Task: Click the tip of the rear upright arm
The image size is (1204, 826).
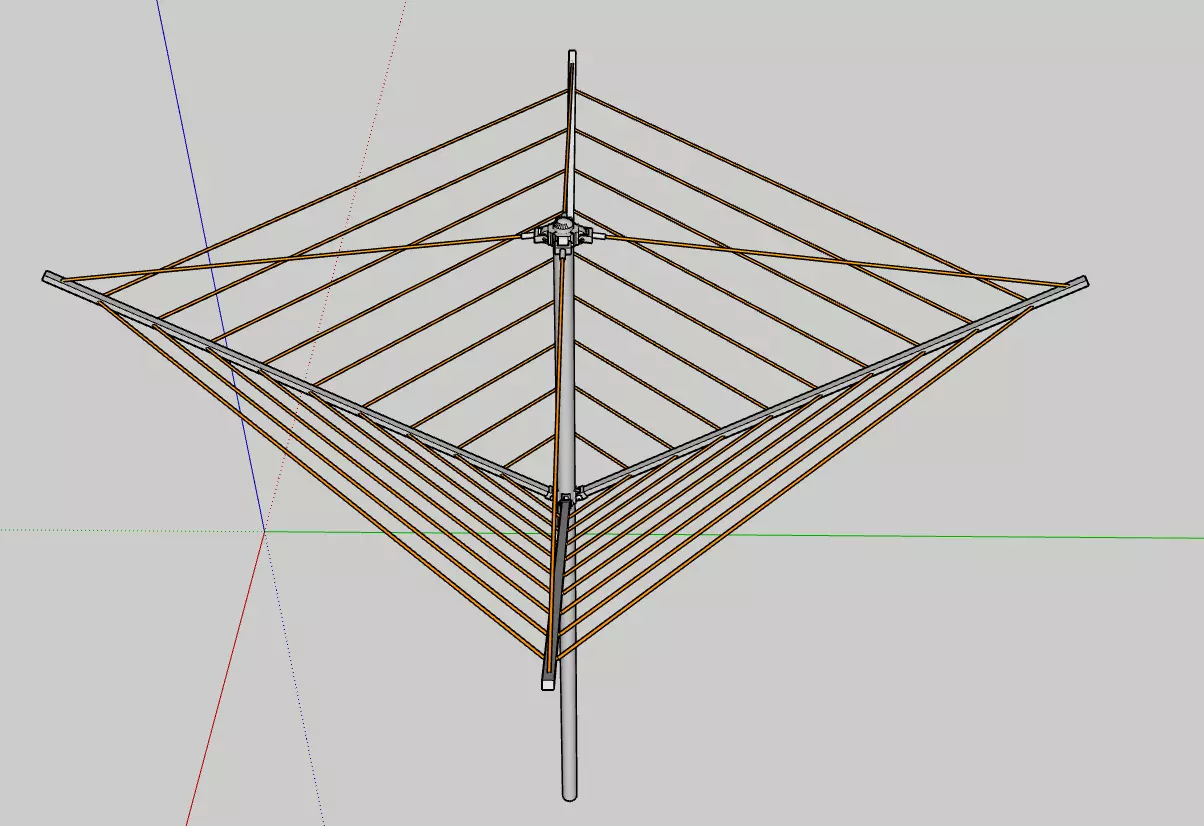Action: click(x=571, y=56)
